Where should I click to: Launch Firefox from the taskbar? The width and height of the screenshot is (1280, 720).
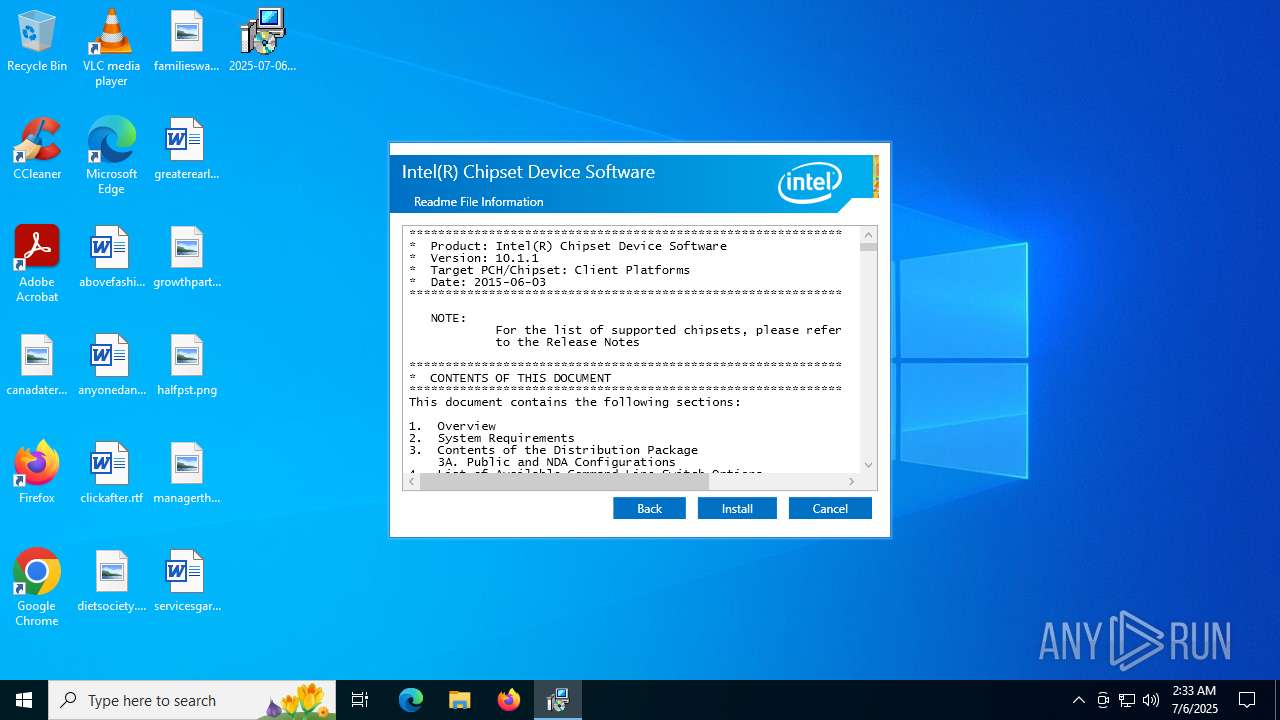click(509, 700)
